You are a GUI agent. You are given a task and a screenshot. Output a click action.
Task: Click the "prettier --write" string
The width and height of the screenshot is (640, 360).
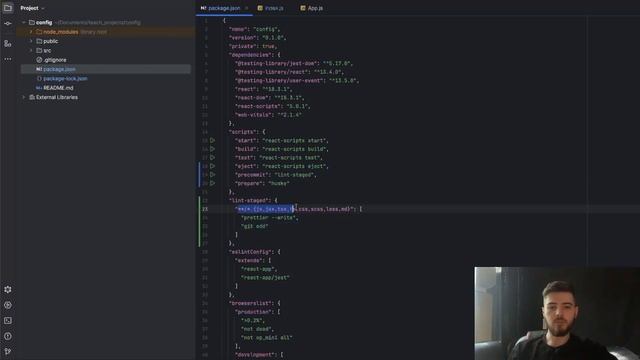[x=268, y=218]
